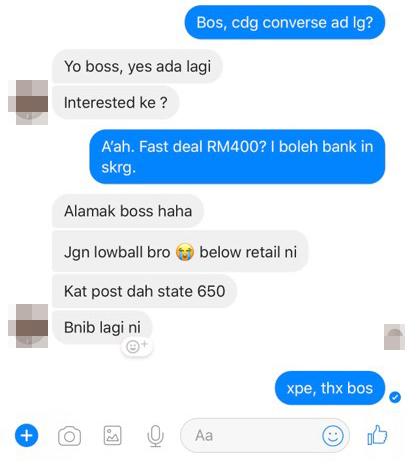Select the 'Jgn lowball bro' message

[180, 252]
